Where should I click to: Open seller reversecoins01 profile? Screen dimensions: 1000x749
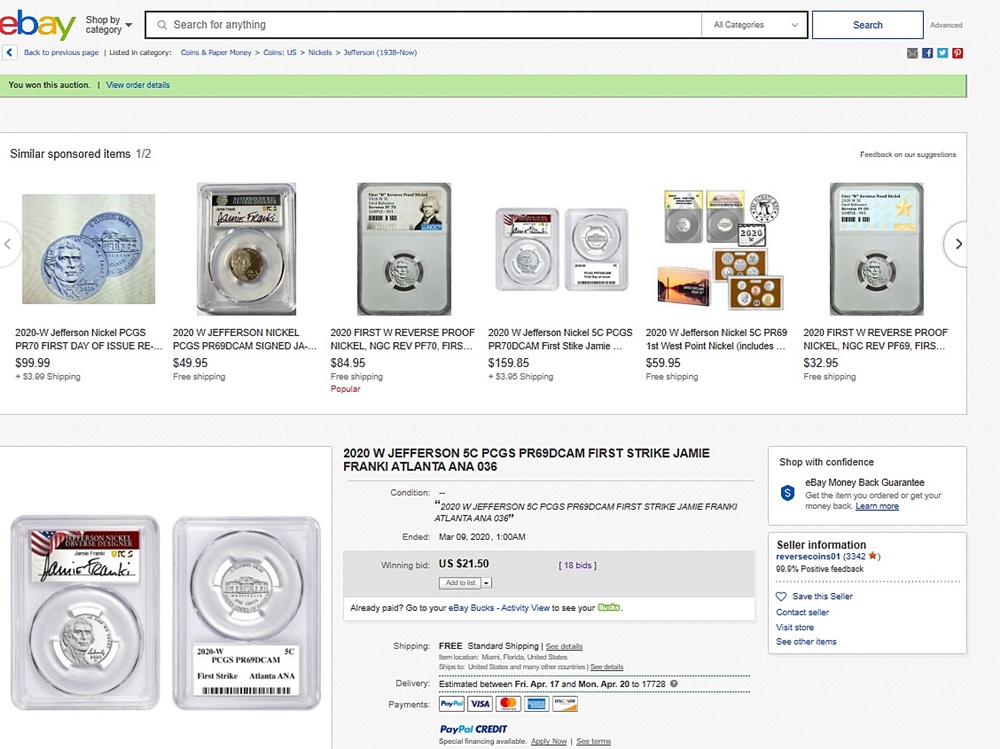[x=807, y=556]
